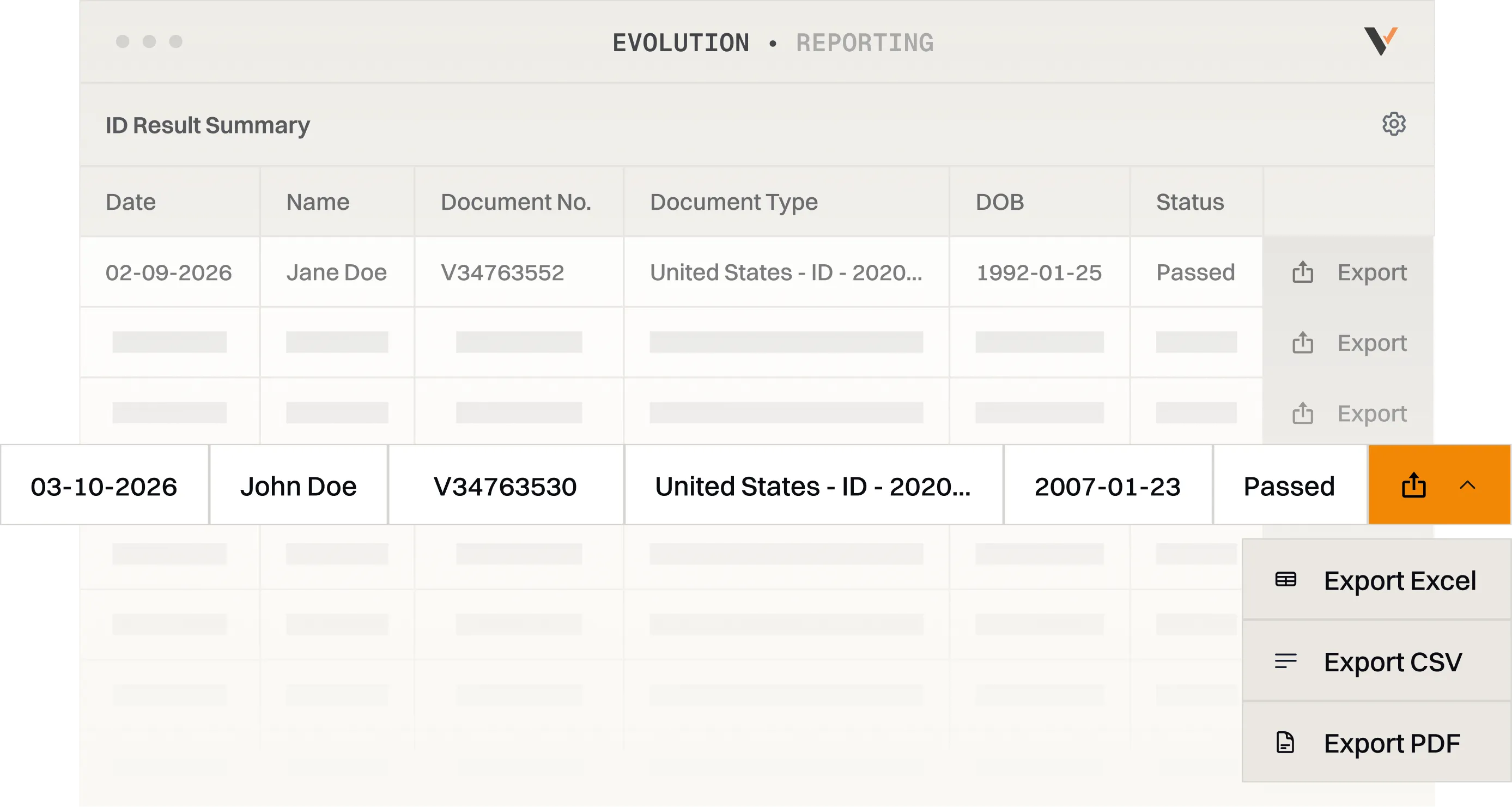Open the settings gear icon
Image resolution: width=1512 pixels, height=807 pixels.
[1393, 124]
